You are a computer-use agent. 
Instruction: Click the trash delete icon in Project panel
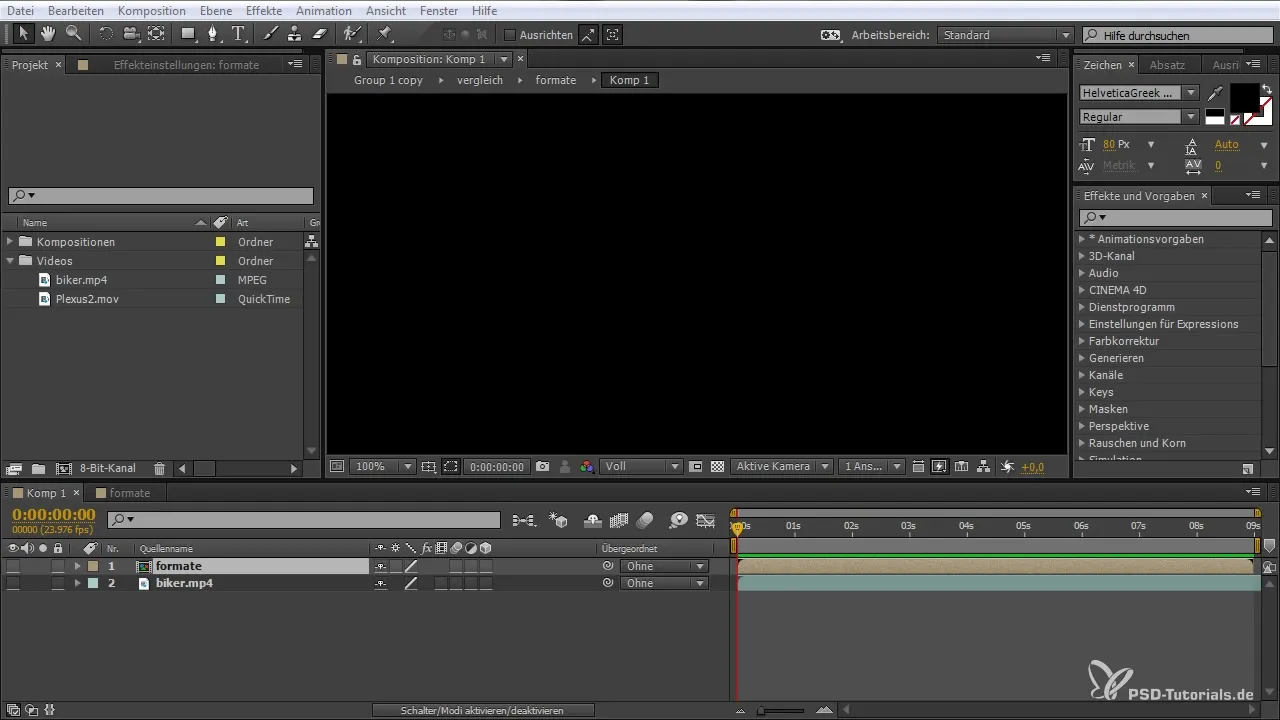pyautogui.click(x=159, y=468)
